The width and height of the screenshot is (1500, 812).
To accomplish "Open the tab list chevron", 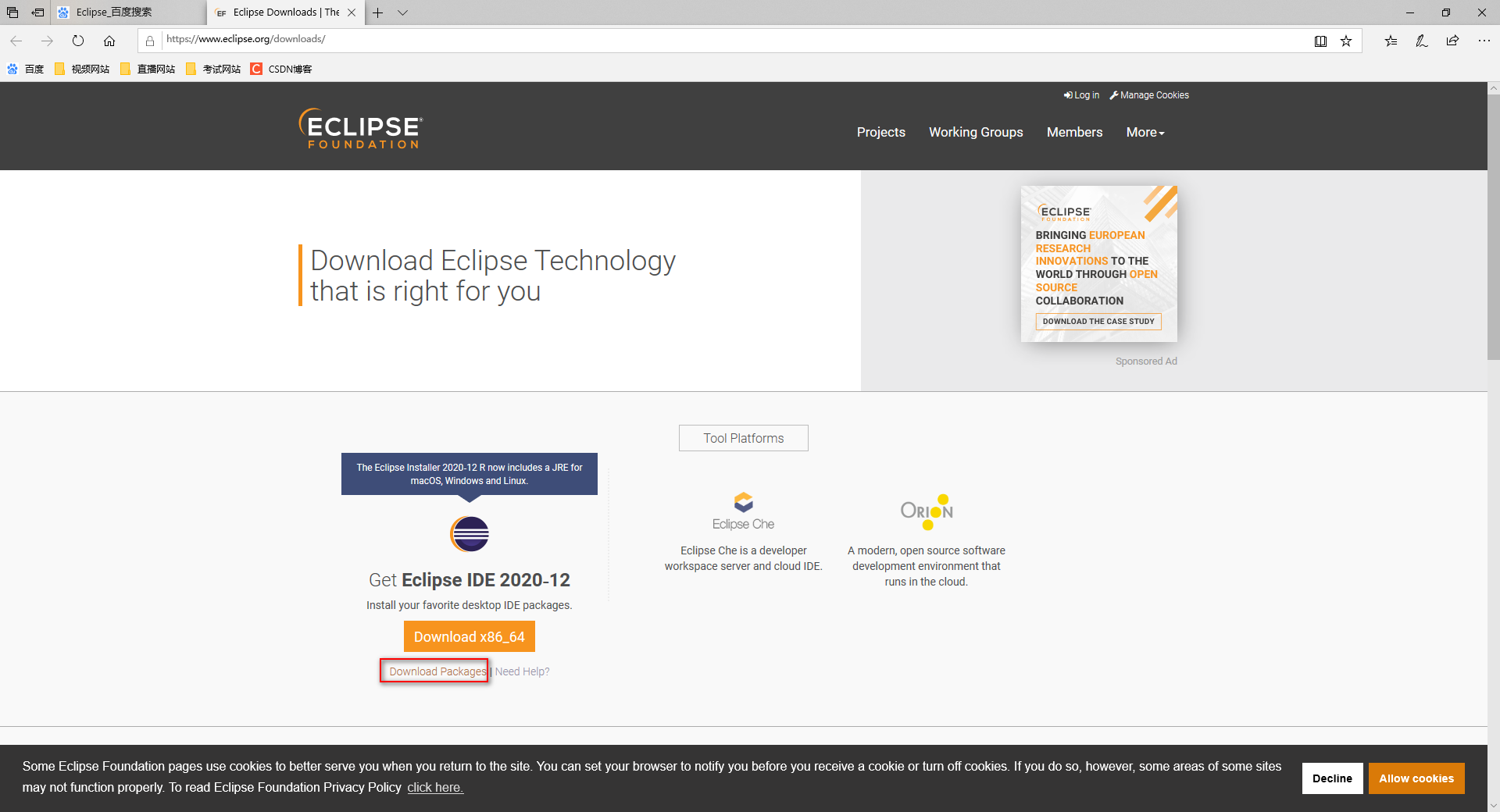I will (x=402, y=12).
